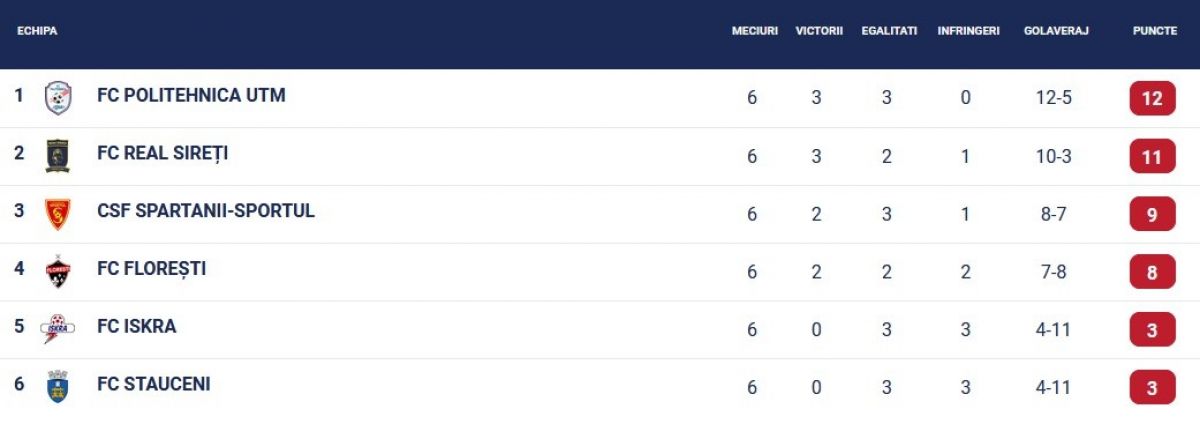Image resolution: width=1200 pixels, height=424 pixels.
Task: Click the FC Iskra team logo
Action: [x=56, y=329]
